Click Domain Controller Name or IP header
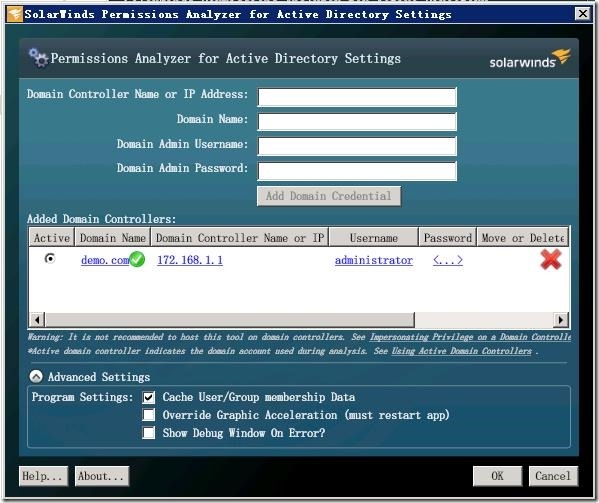 click(x=240, y=238)
